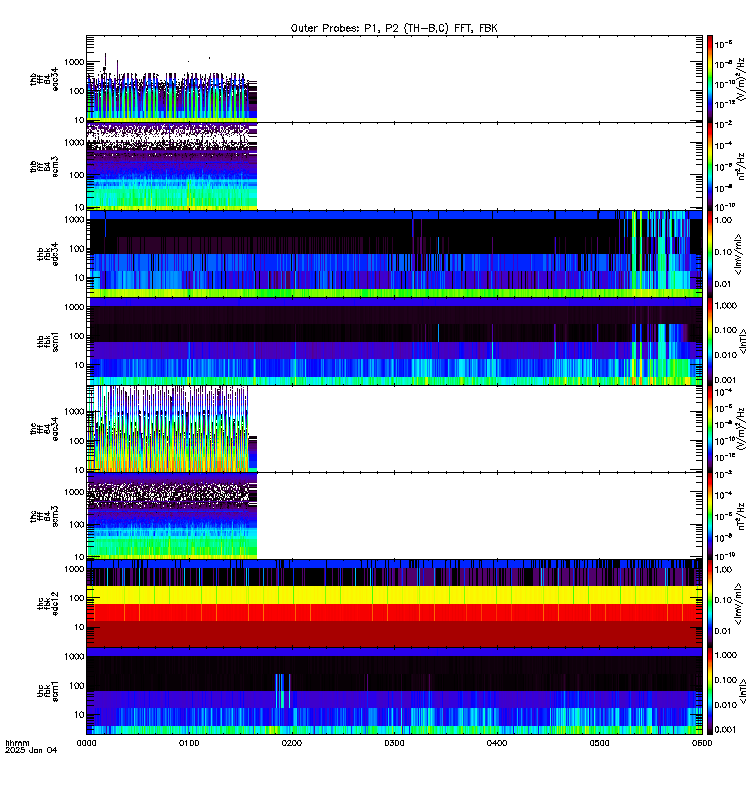The width and height of the screenshot is (750, 800).
Task: Click the <|mV/m|> unit label beside the thb edc34 panel
Action: coord(738,254)
